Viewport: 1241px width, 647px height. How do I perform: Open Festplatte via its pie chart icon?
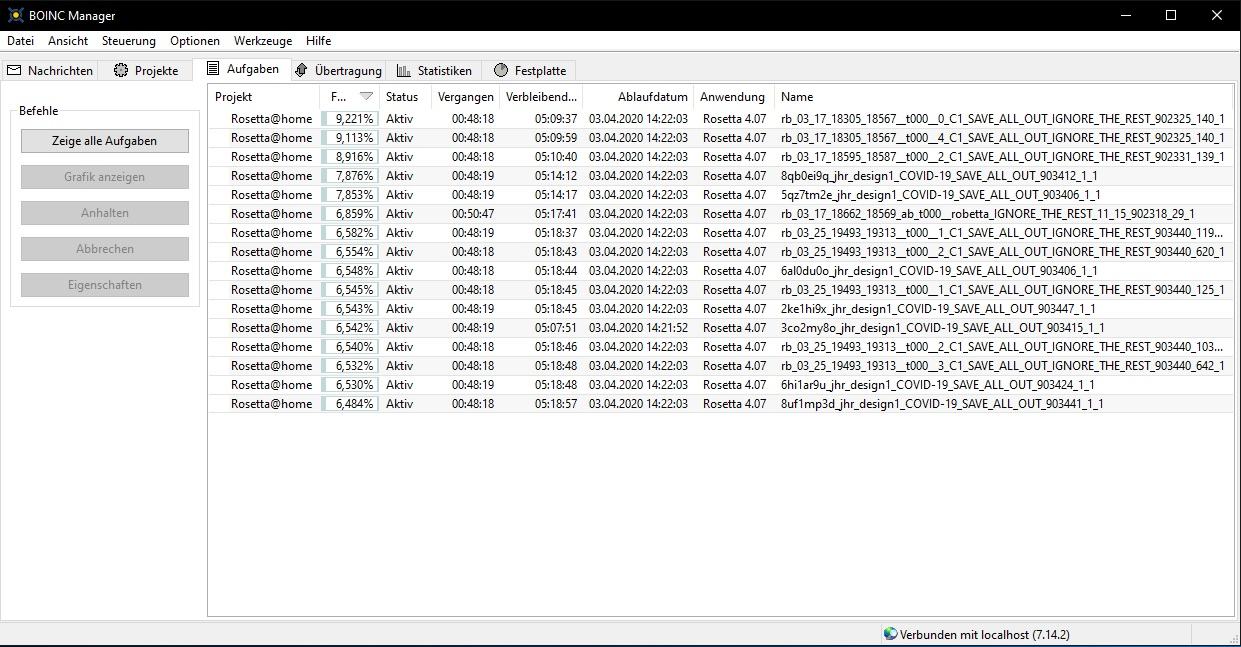tap(501, 70)
